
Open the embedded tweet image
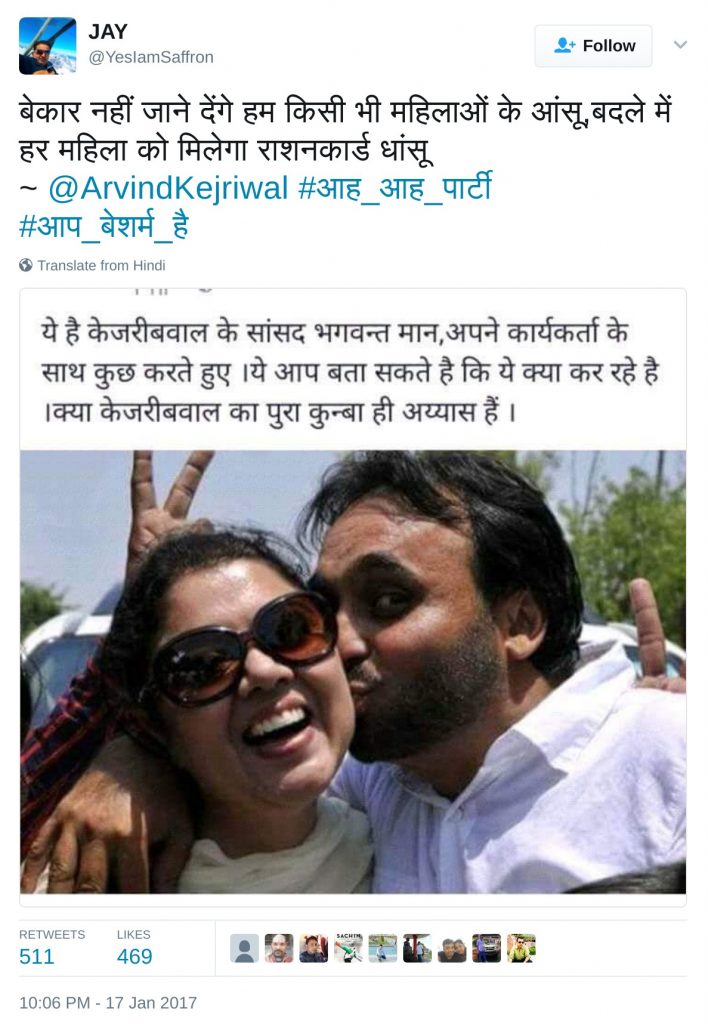tap(353, 596)
